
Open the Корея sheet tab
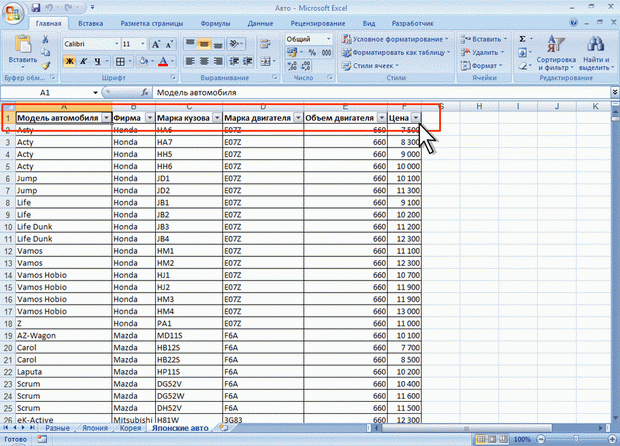(x=130, y=428)
